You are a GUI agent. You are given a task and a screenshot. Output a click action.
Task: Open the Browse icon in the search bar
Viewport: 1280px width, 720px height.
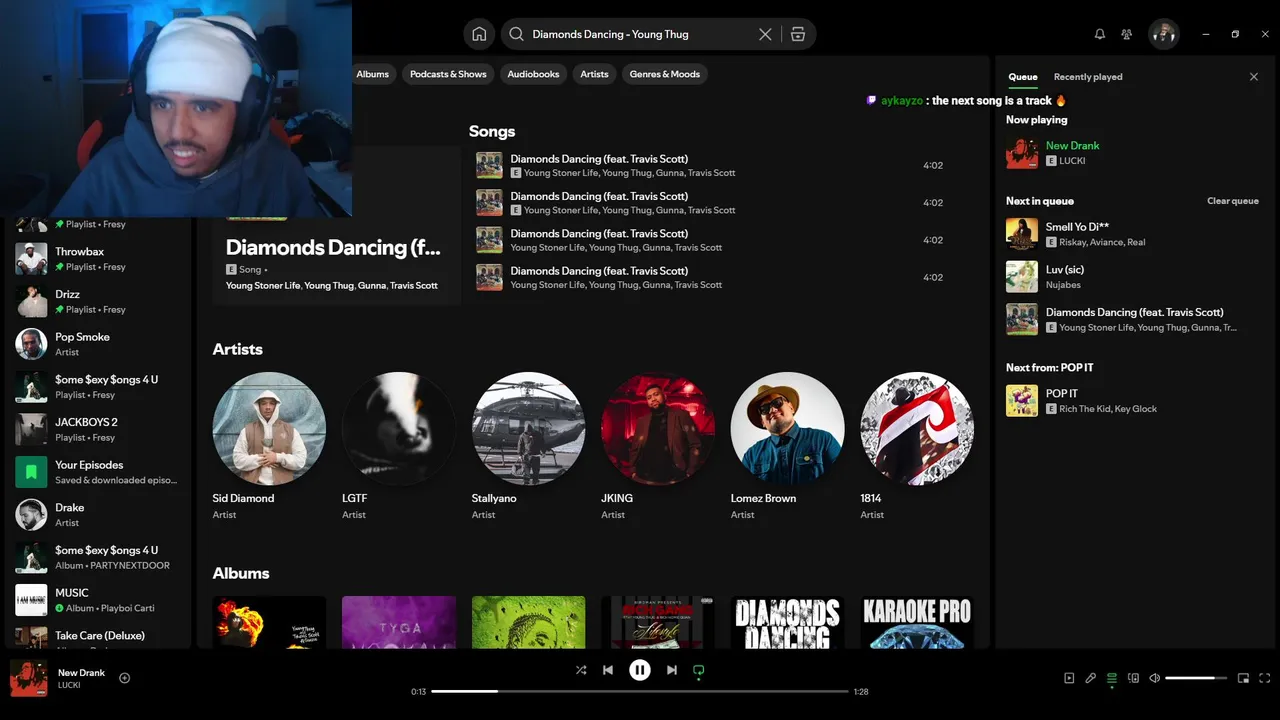click(797, 34)
